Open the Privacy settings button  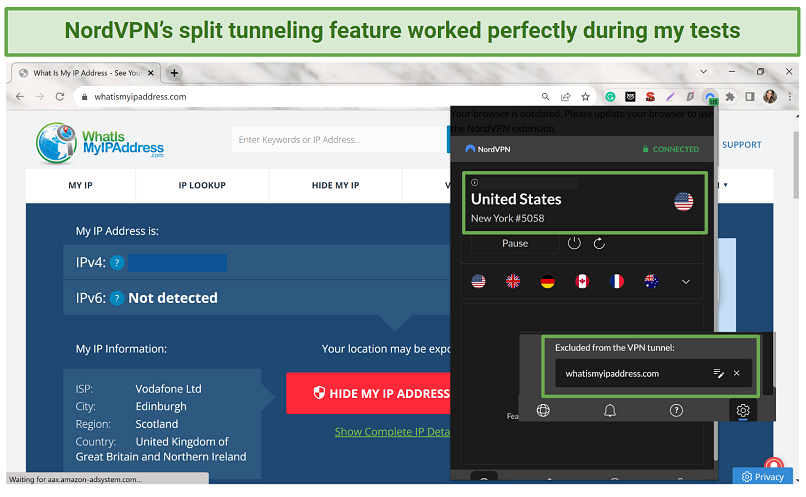[x=763, y=476]
